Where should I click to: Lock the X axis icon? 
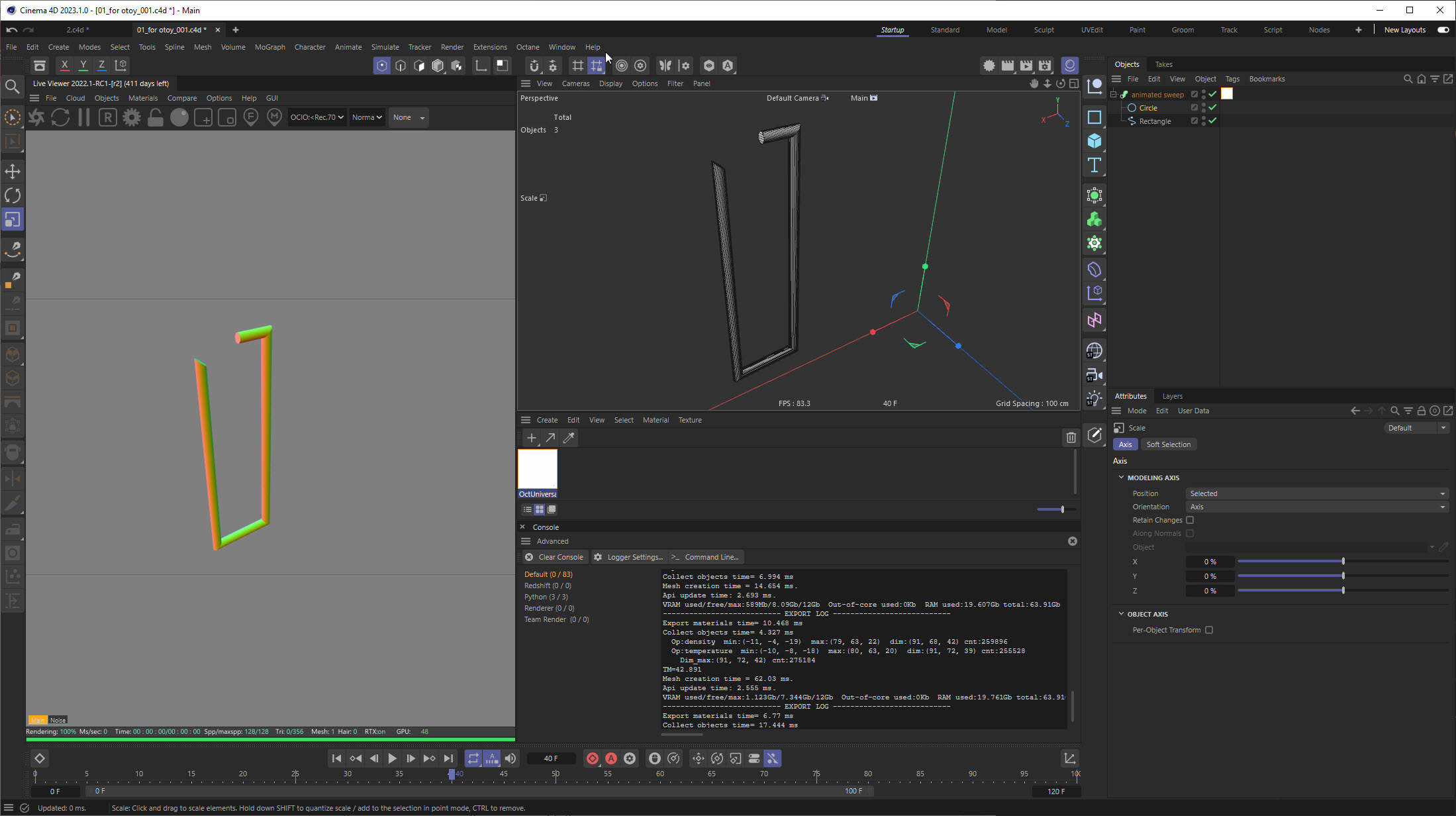click(64, 65)
